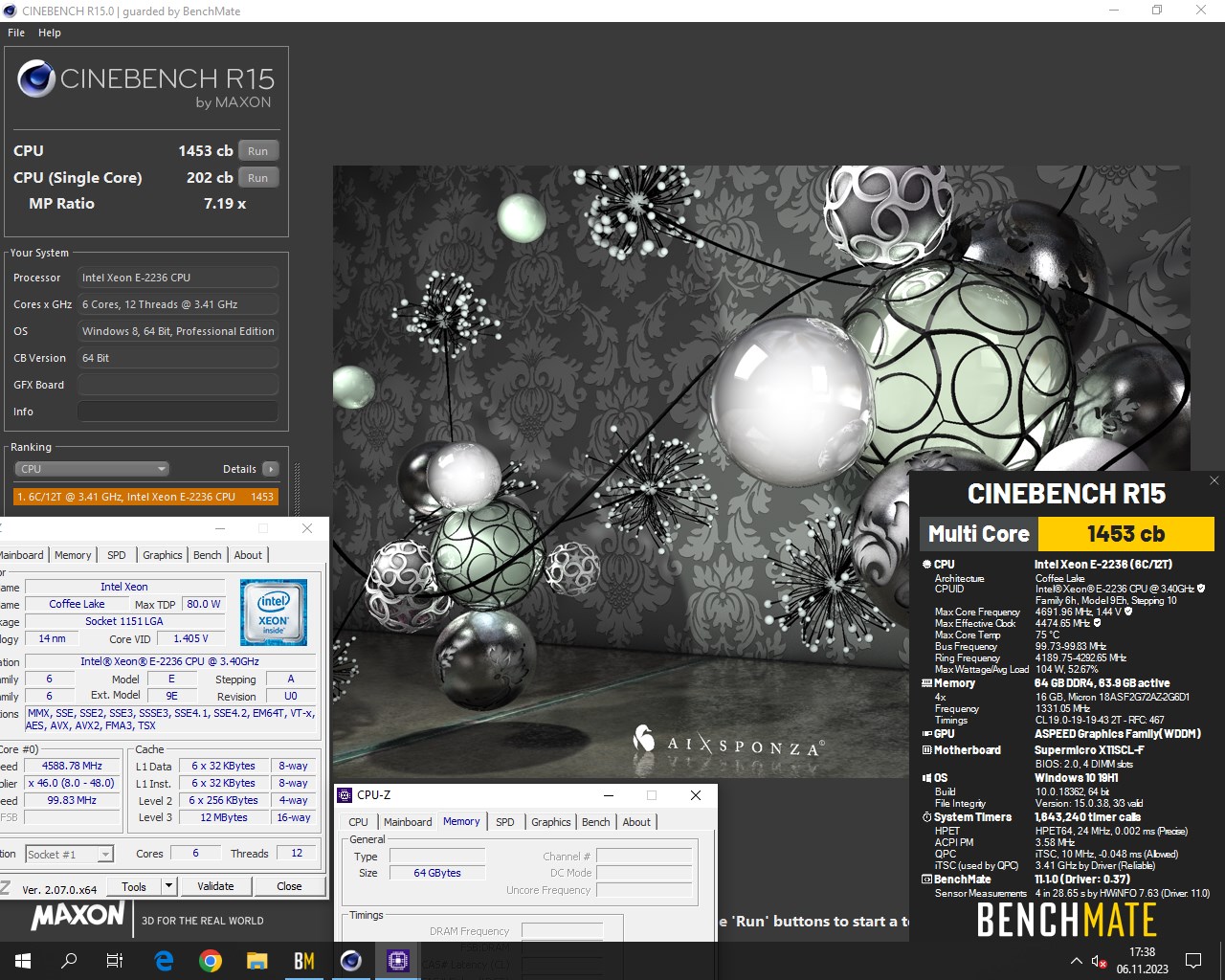
Task: Close the front CPU-Z window
Action: (x=696, y=795)
